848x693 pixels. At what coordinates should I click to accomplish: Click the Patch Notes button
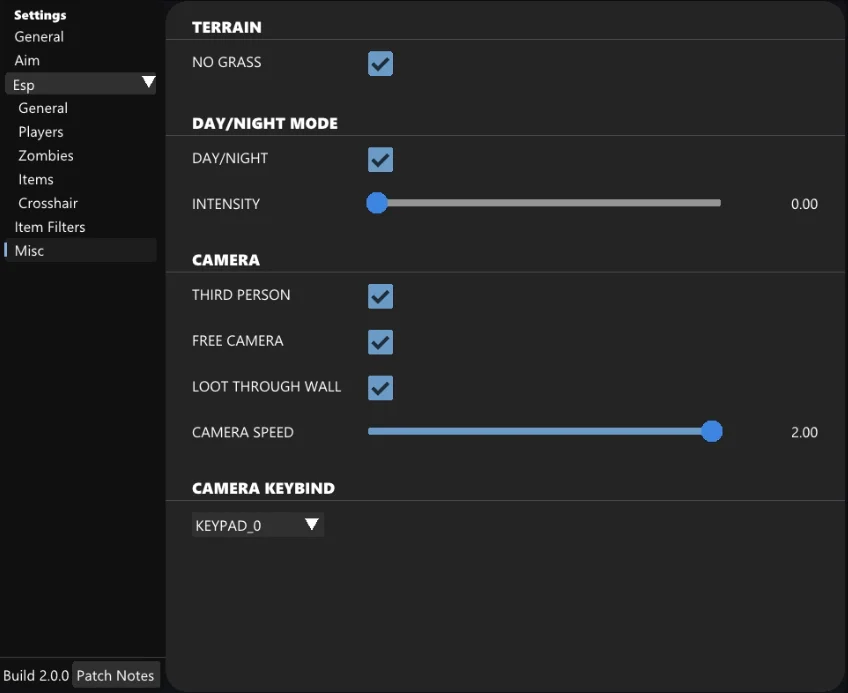click(115, 675)
